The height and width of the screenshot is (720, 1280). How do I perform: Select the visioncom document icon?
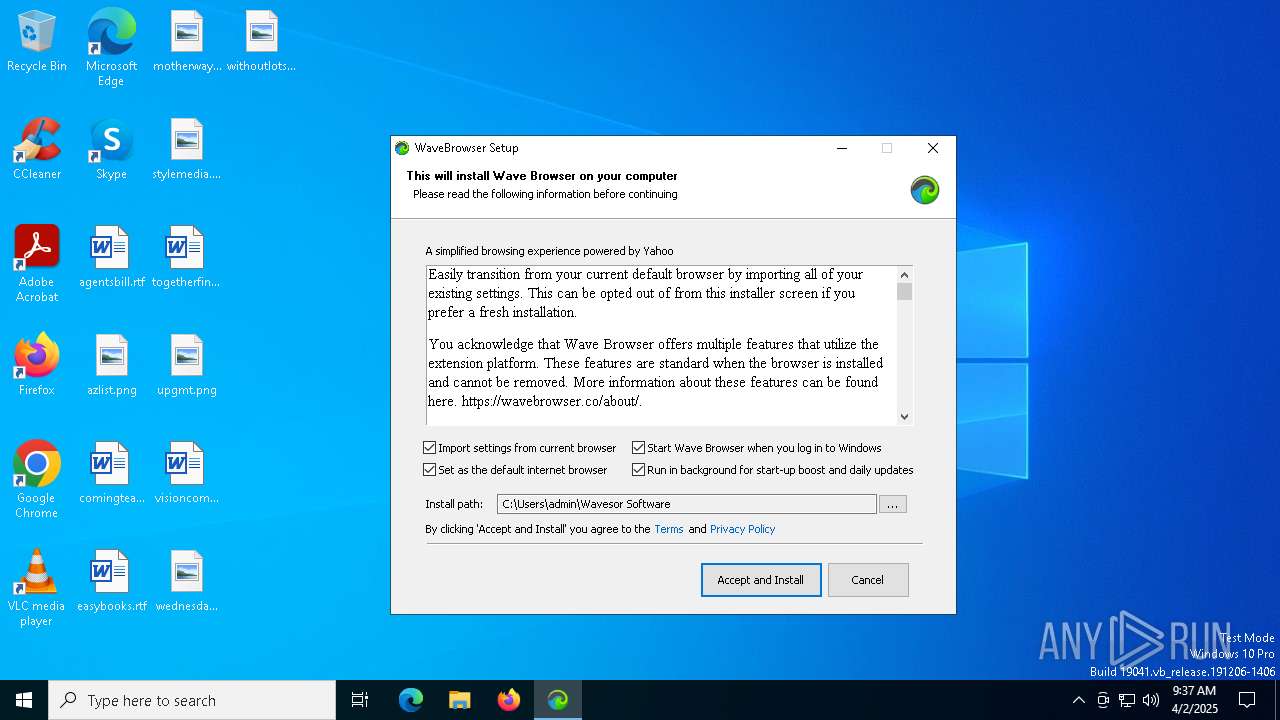(x=186, y=474)
